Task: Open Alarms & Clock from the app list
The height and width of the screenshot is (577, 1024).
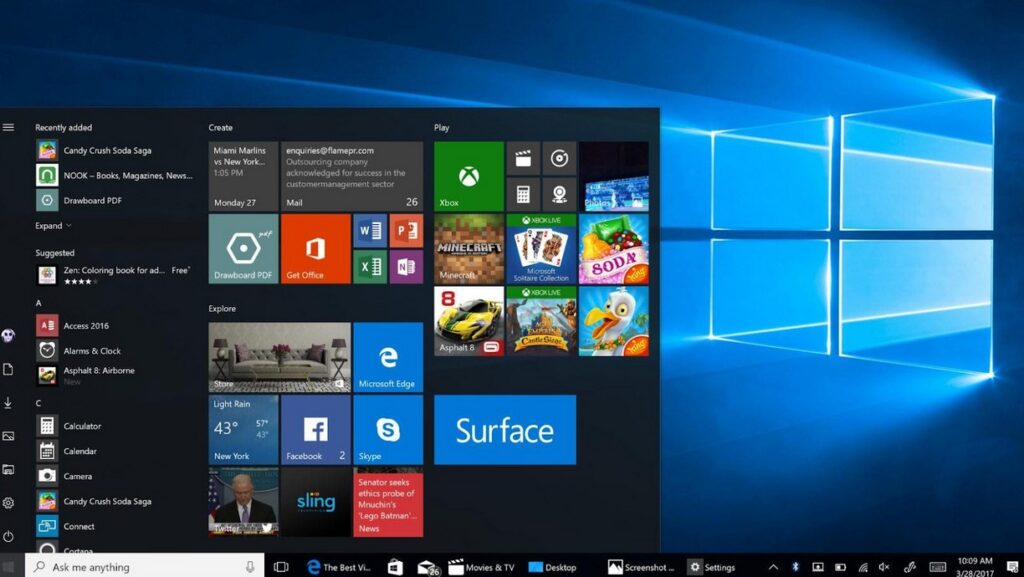Action: [x=115, y=351]
